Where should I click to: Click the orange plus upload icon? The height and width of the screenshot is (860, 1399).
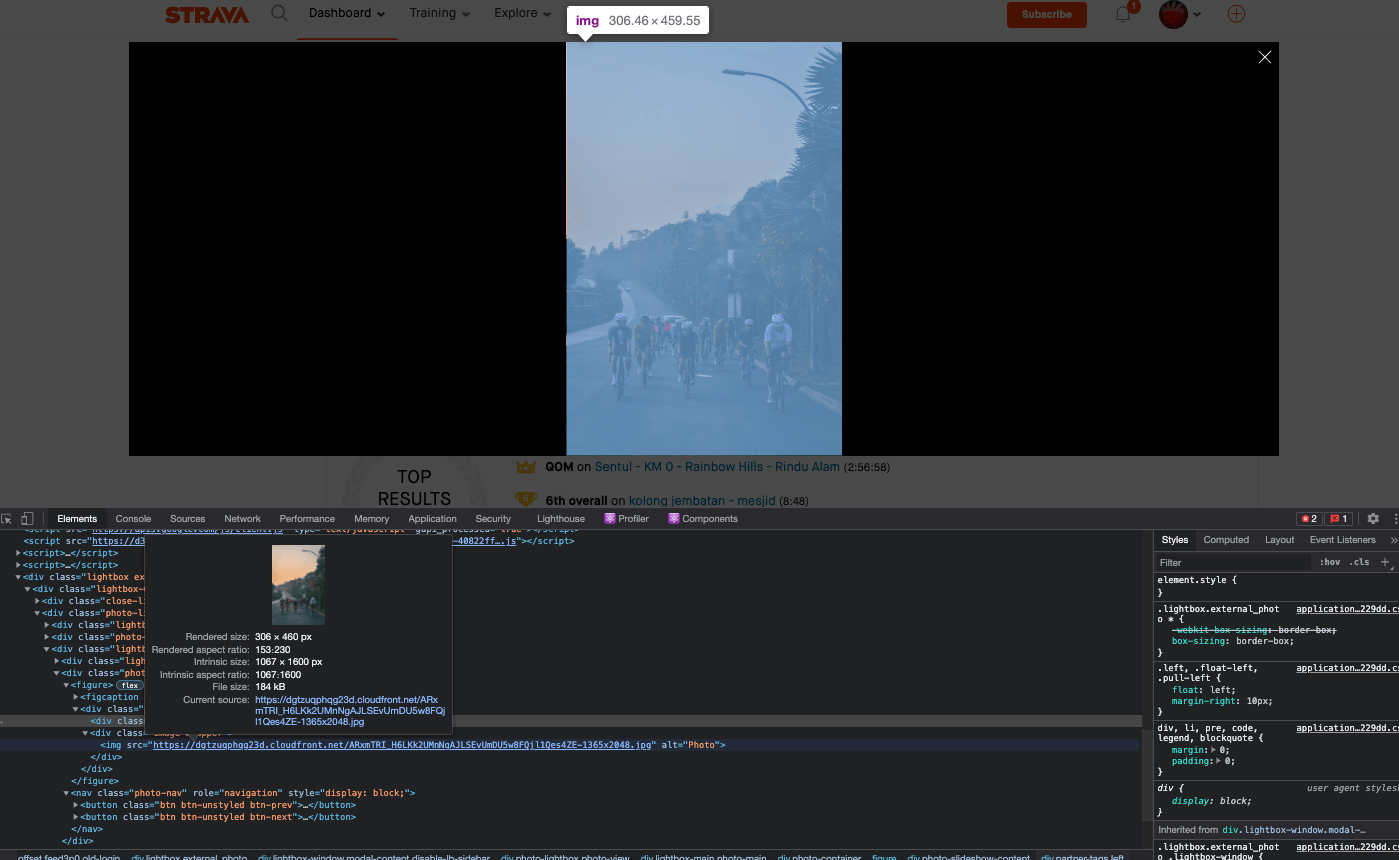(1236, 14)
